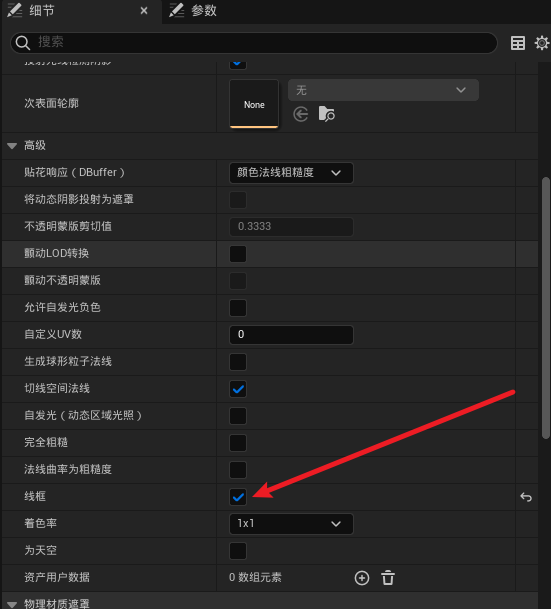This screenshot has width=551, height=609.
Task: Select the 资产用户数据 property label
Action: 57,578
